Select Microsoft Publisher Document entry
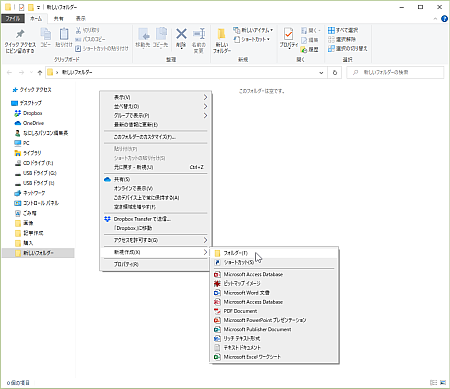This screenshot has height=389, width=450. (x=274, y=329)
